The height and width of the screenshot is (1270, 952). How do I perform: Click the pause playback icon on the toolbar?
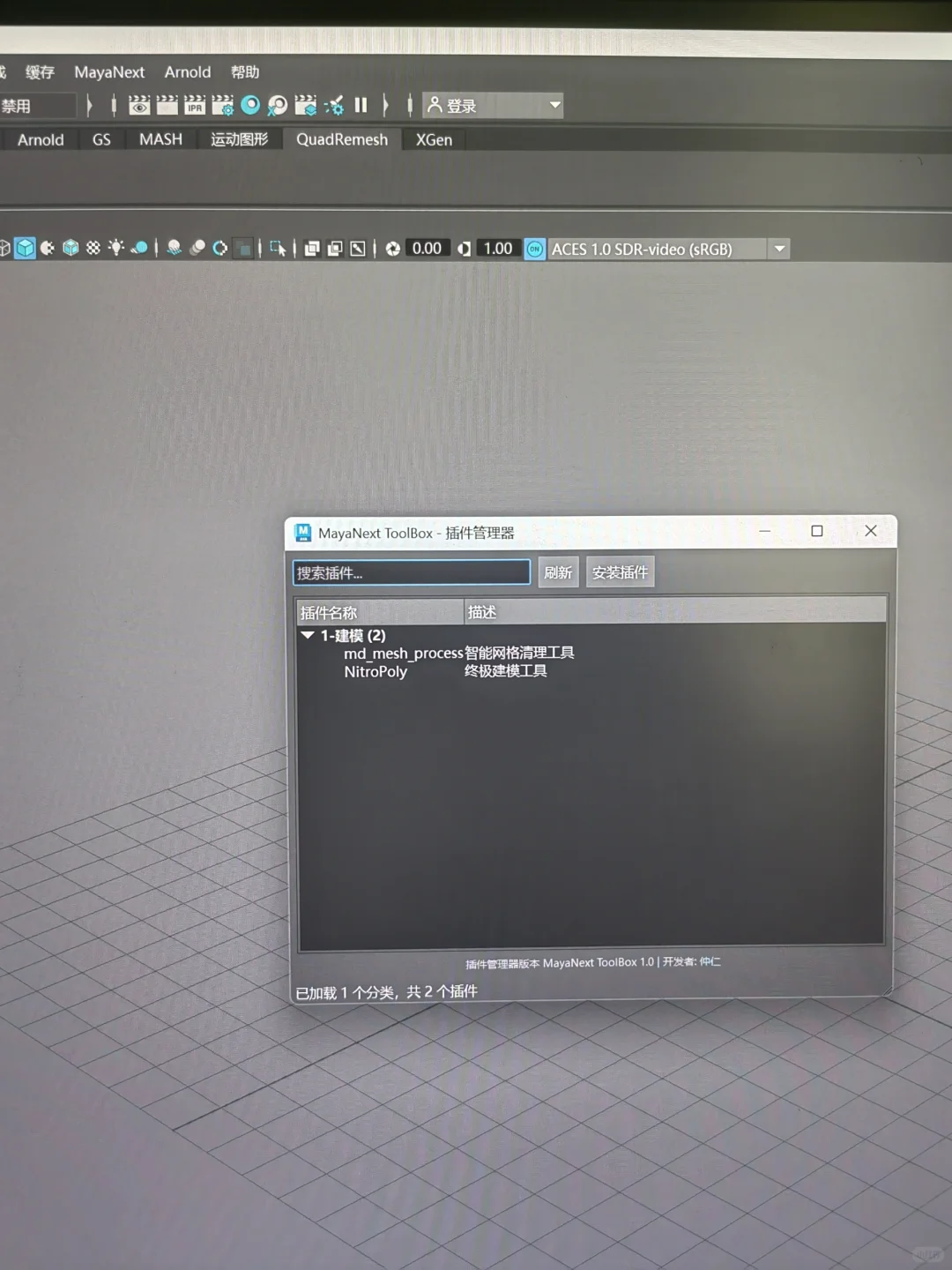(x=361, y=105)
